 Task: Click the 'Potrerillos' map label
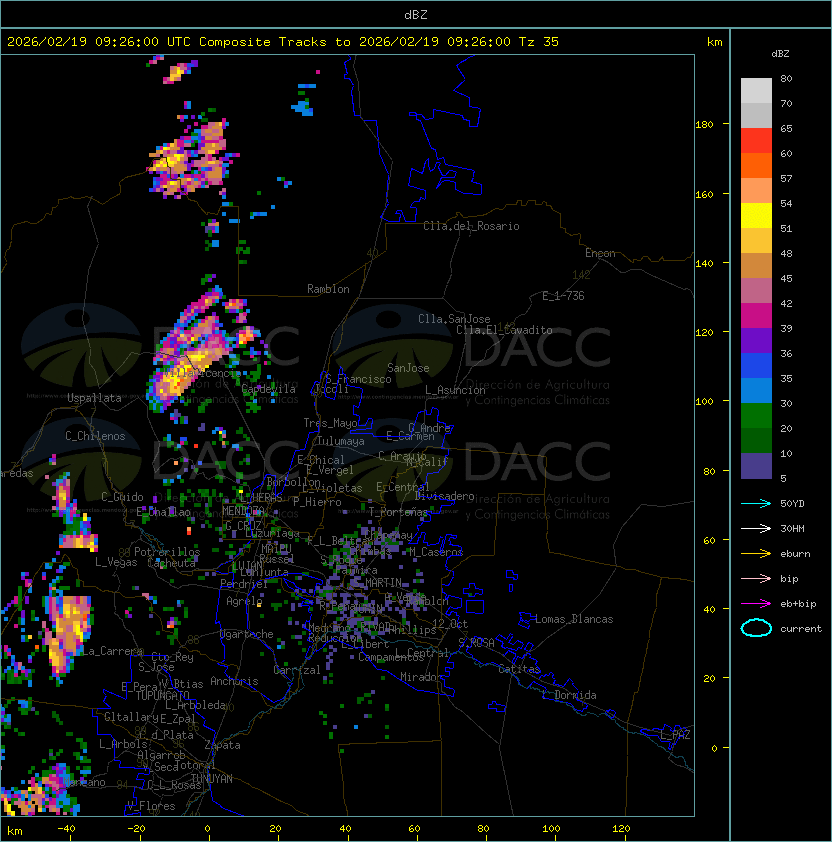click(167, 552)
